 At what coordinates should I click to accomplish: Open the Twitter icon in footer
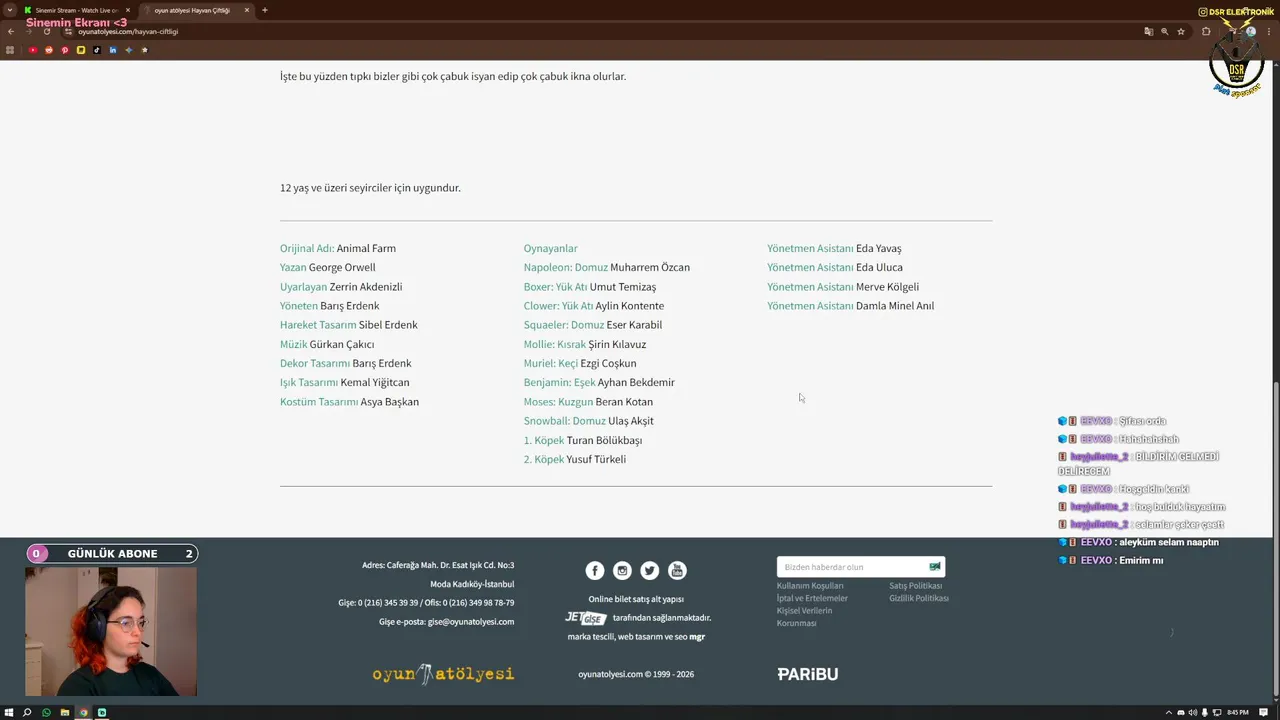click(650, 570)
